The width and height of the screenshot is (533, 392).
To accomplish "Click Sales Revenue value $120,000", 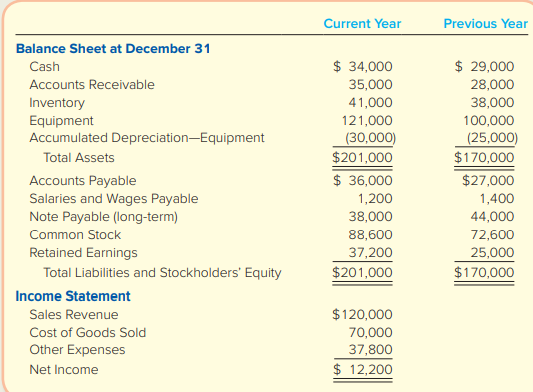I will pos(362,314).
